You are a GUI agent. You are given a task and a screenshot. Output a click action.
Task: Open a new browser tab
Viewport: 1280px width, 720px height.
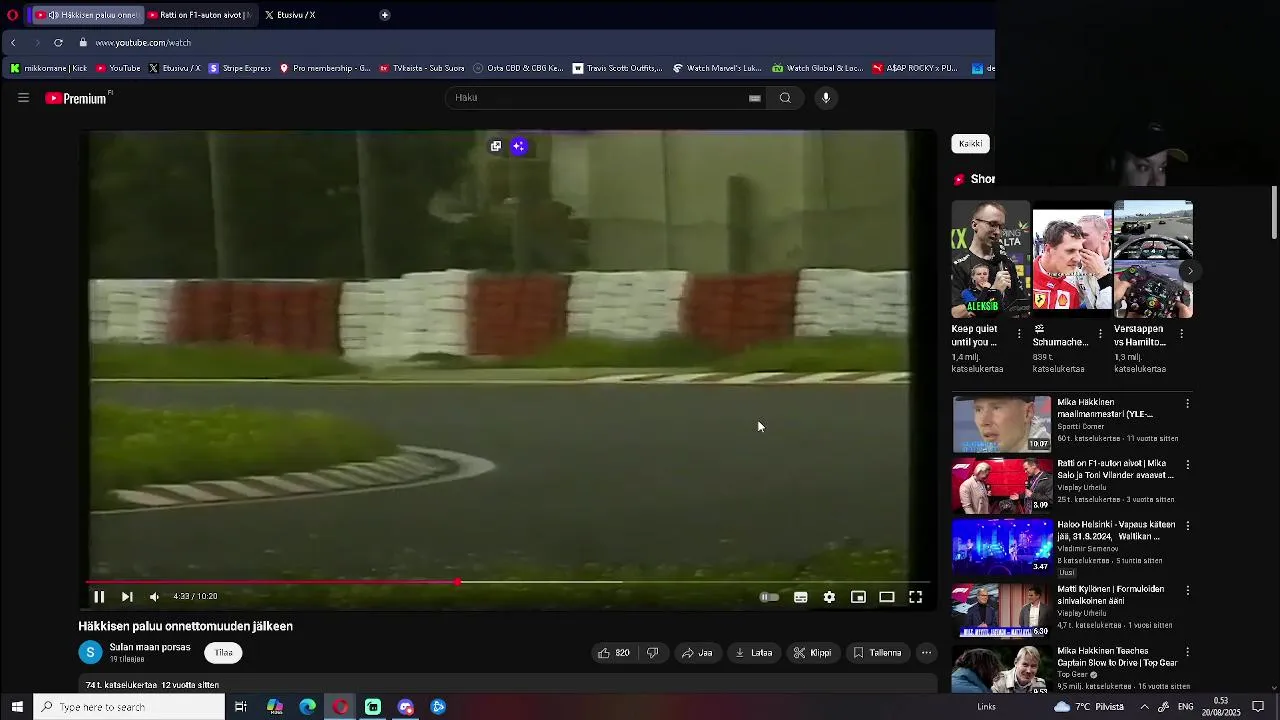(x=385, y=15)
